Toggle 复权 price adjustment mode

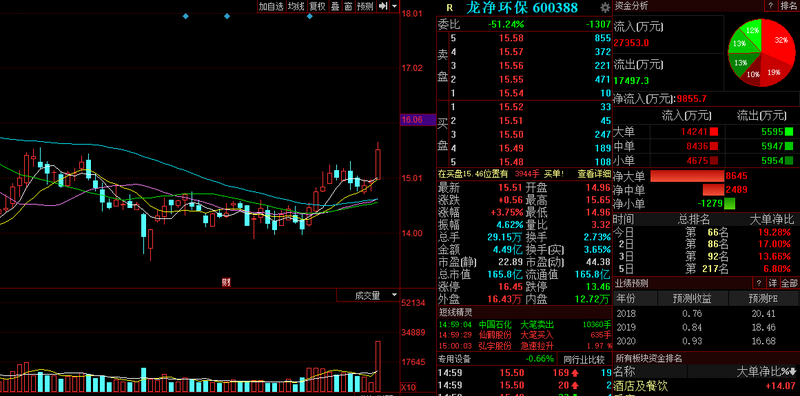[317, 6]
